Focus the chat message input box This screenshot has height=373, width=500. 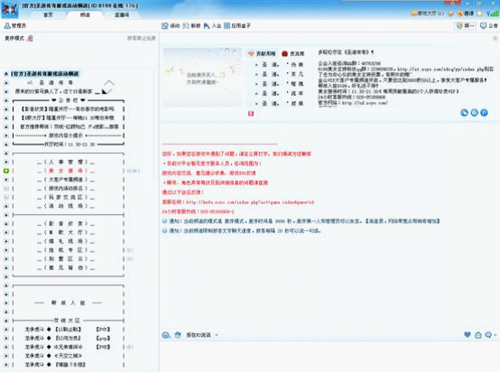(329, 356)
